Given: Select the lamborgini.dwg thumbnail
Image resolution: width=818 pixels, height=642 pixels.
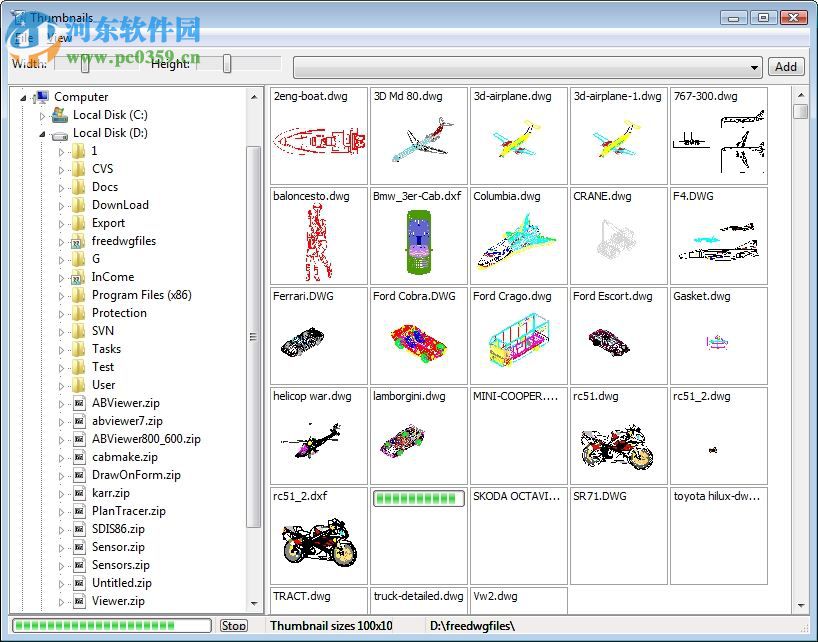Looking at the screenshot, I should point(418,435).
